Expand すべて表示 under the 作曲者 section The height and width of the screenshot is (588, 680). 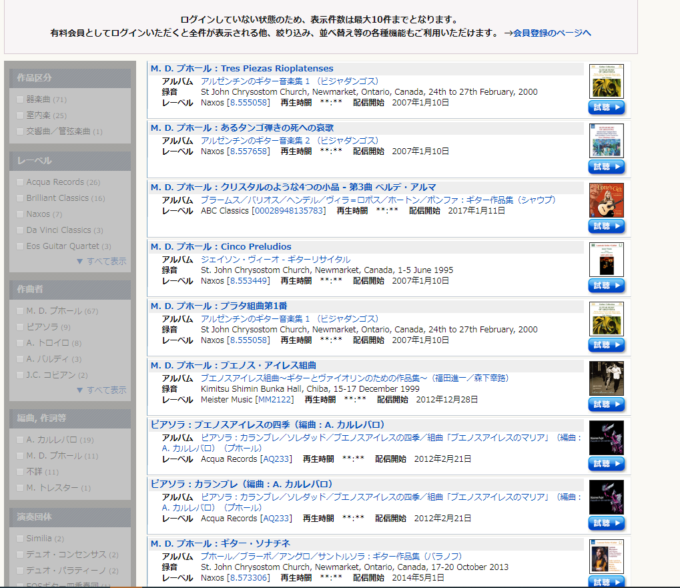click(x=101, y=390)
